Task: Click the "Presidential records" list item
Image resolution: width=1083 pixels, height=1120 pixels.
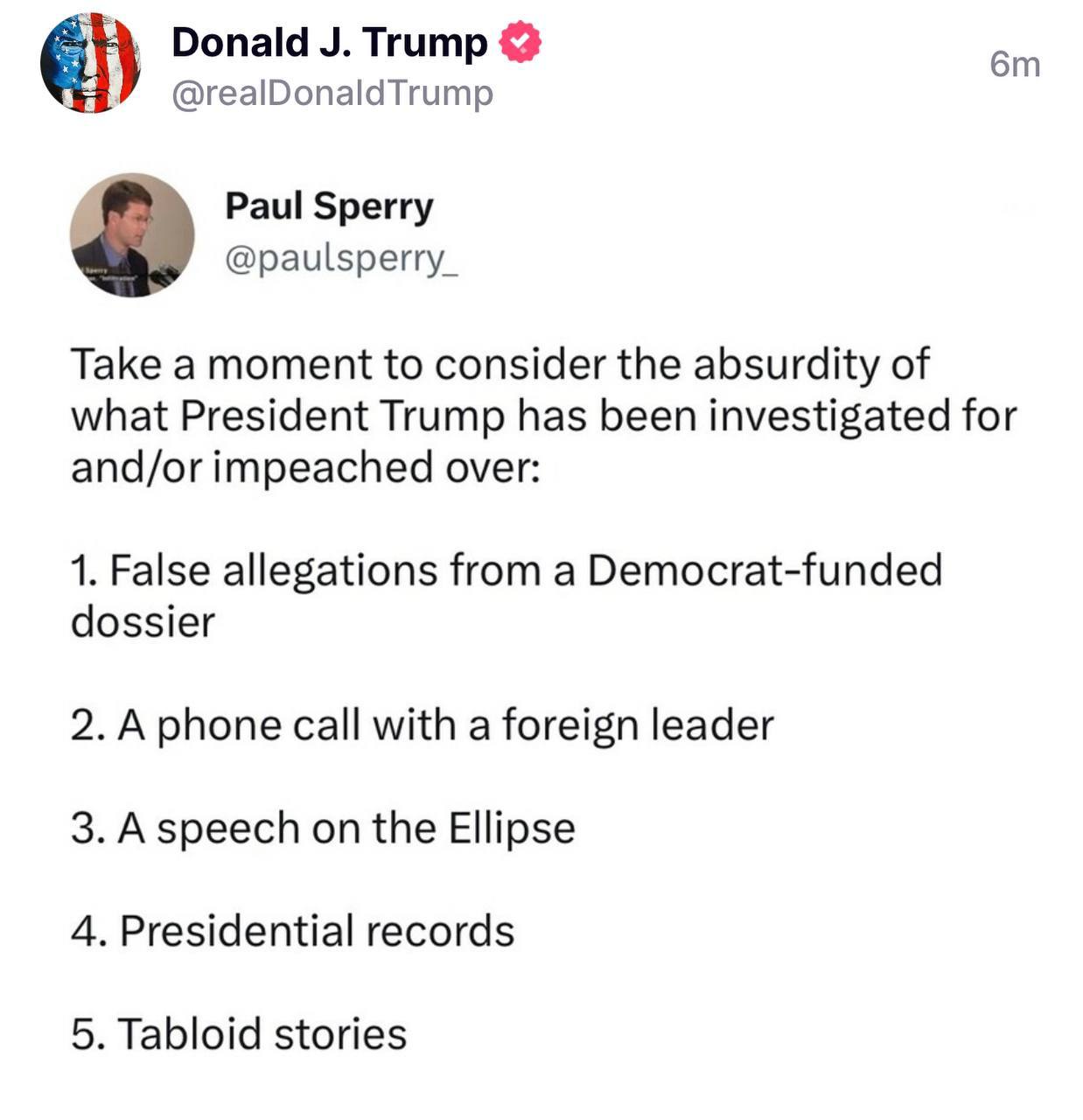Action: point(292,930)
